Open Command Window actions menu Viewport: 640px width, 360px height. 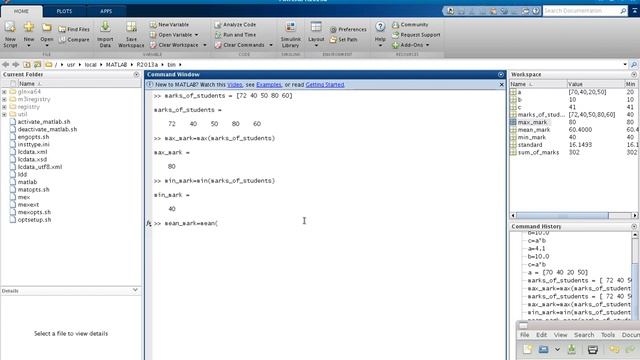click(501, 75)
